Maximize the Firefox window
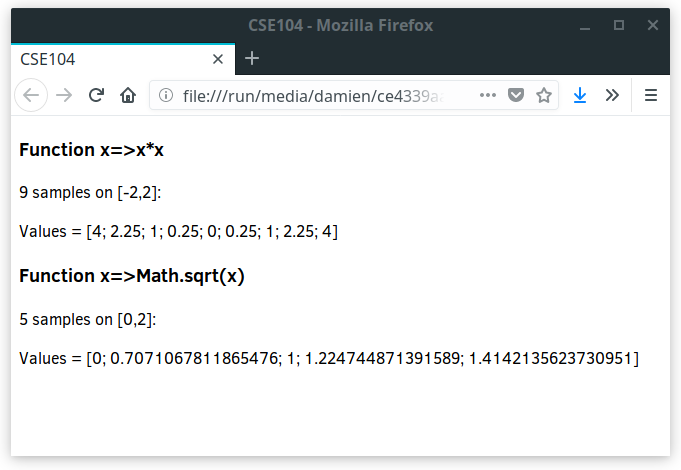Screen dimensions: 681x470 click(619, 25)
